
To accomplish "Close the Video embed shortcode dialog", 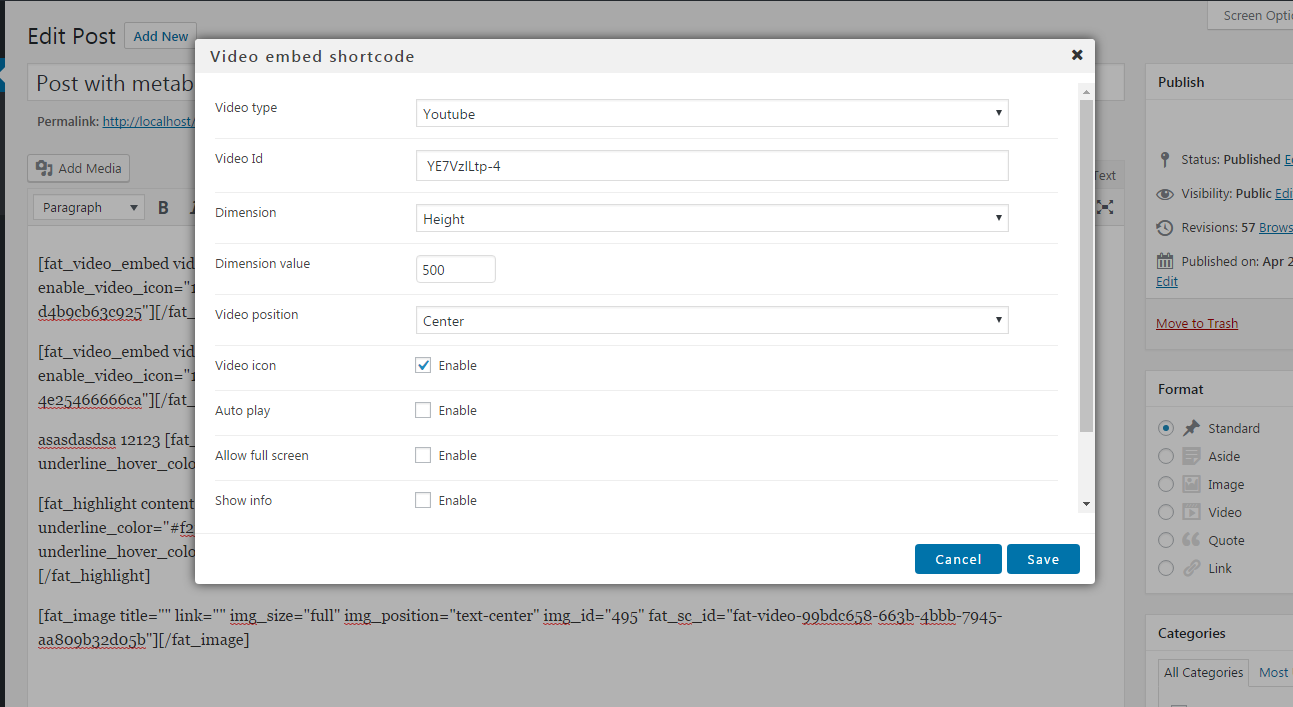I will tap(1077, 55).
